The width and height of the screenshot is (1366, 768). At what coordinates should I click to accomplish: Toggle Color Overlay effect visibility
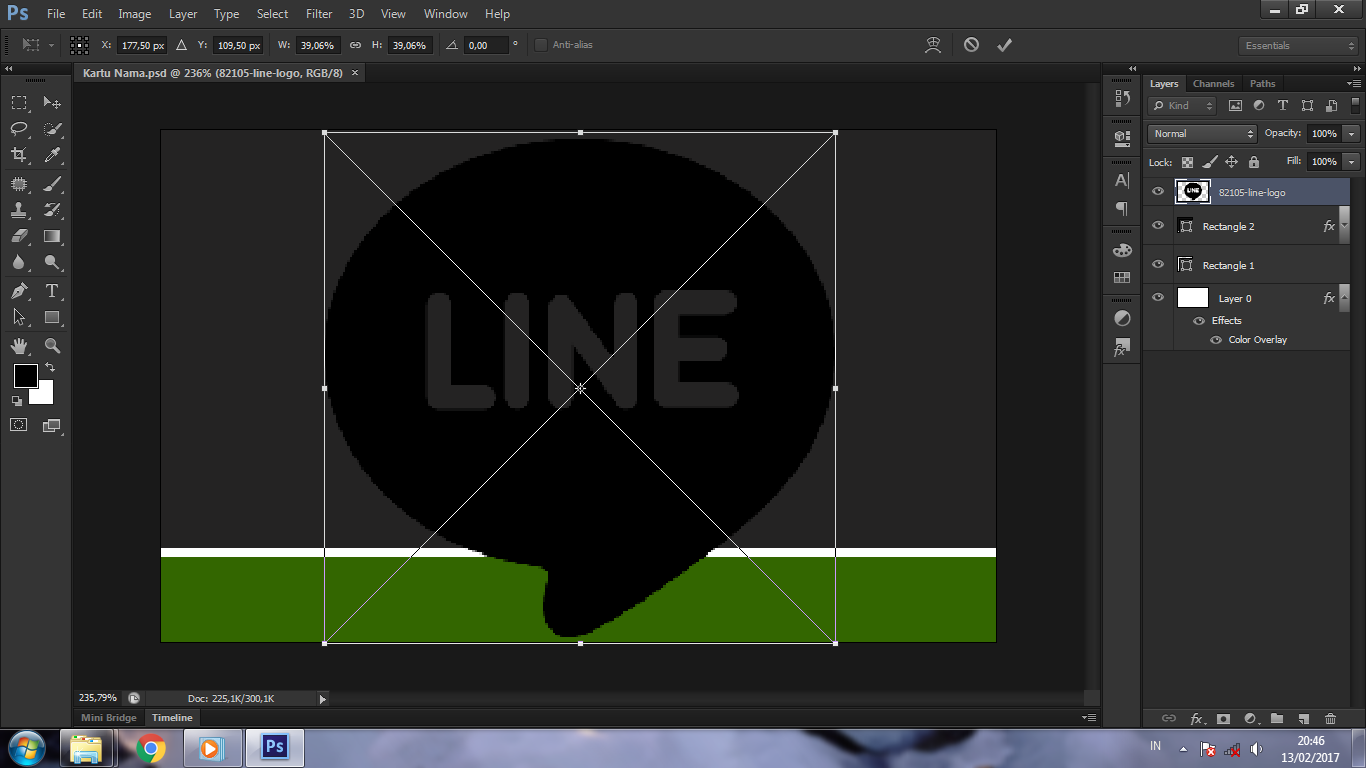coord(1216,340)
